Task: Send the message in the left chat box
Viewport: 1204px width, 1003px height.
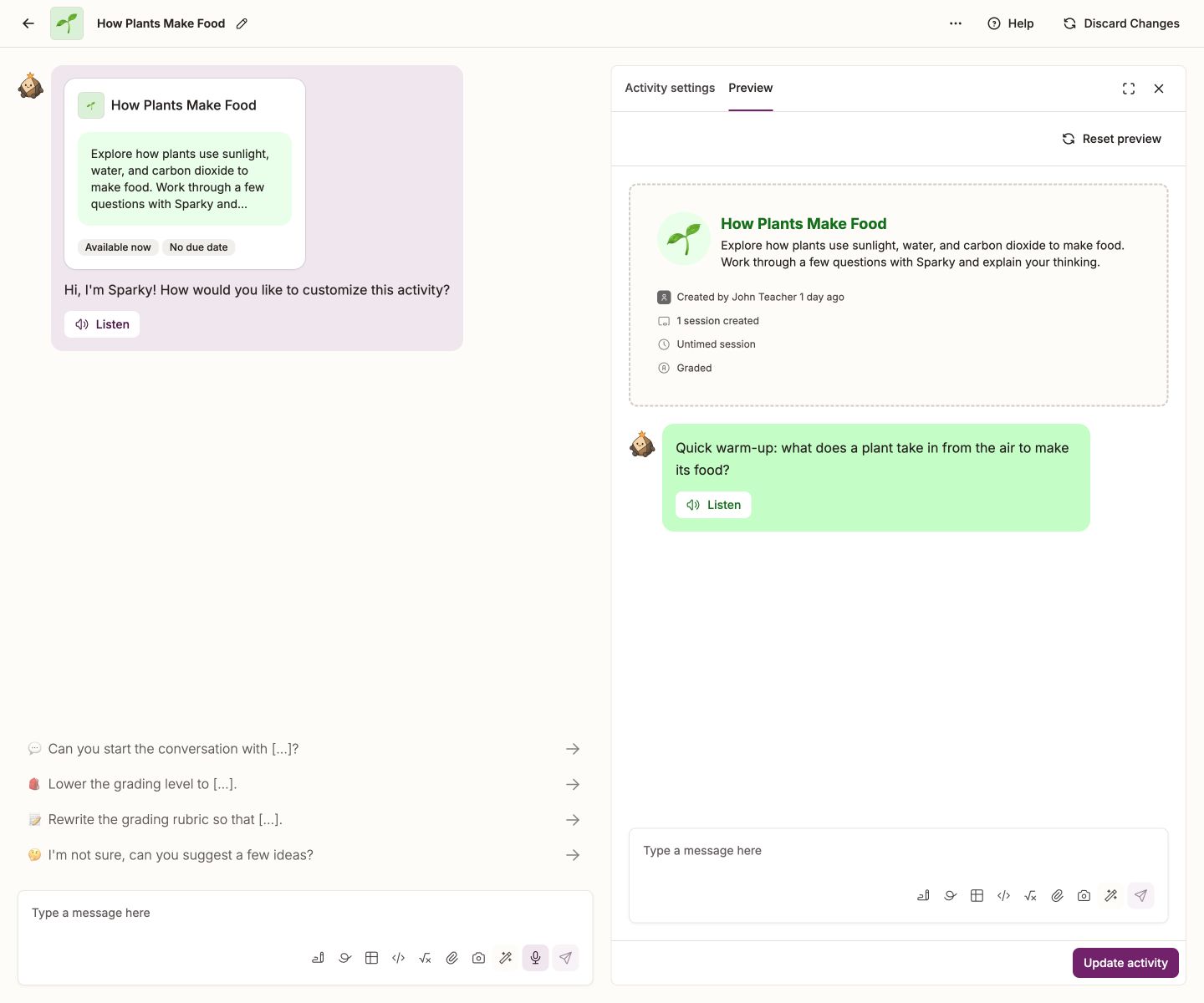Action: [565, 958]
